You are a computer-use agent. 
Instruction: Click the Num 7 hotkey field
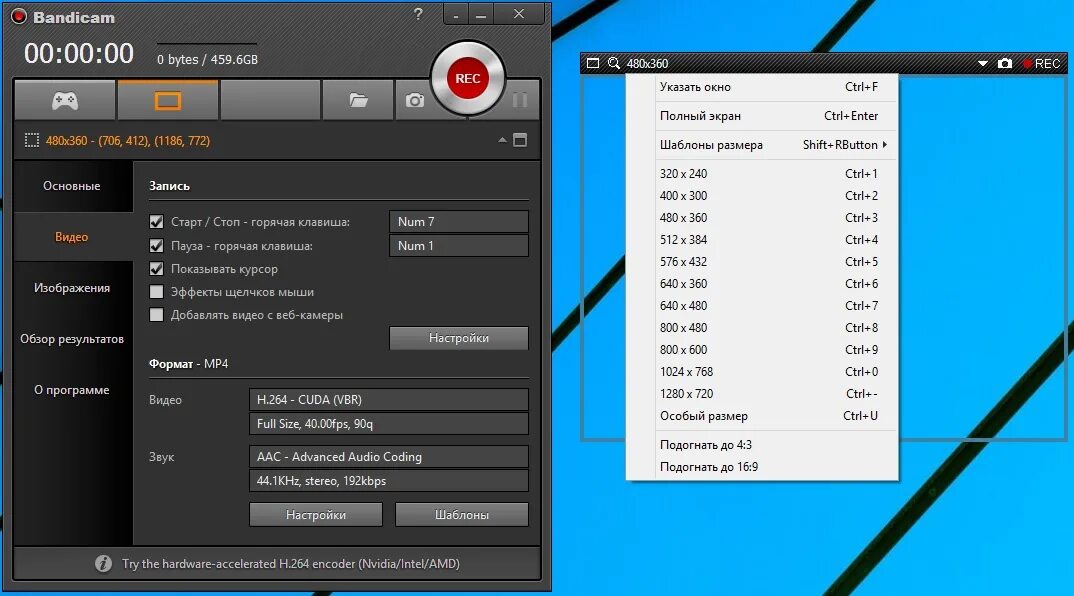(x=459, y=221)
